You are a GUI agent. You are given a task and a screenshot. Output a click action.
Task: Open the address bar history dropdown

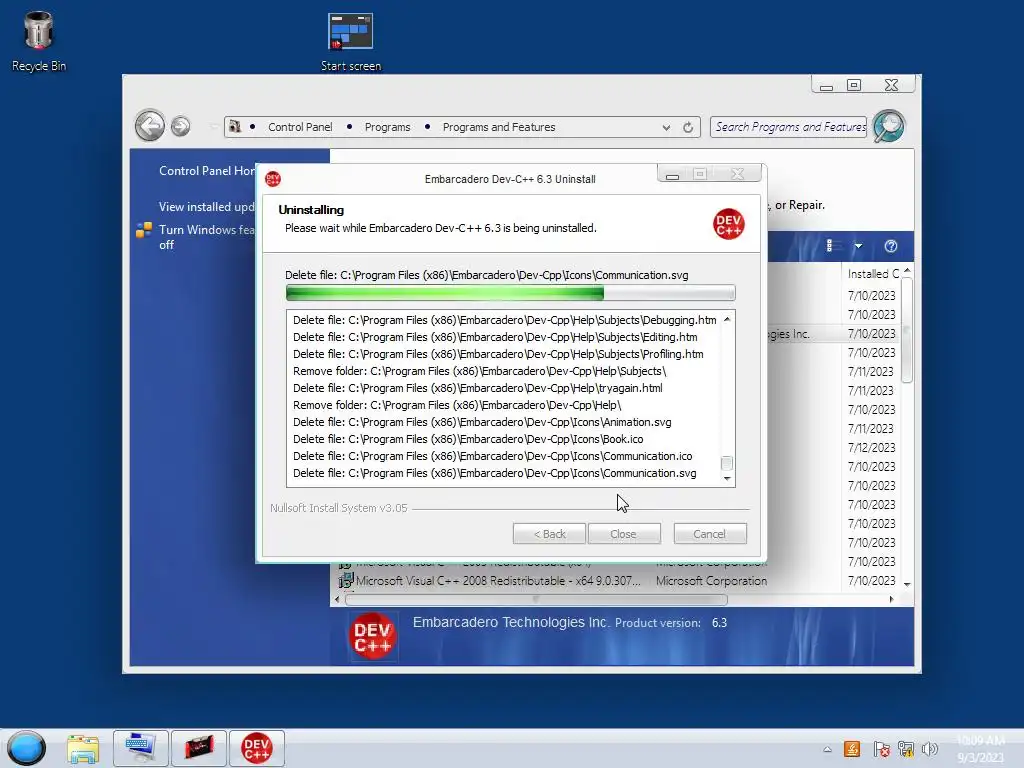666,127
